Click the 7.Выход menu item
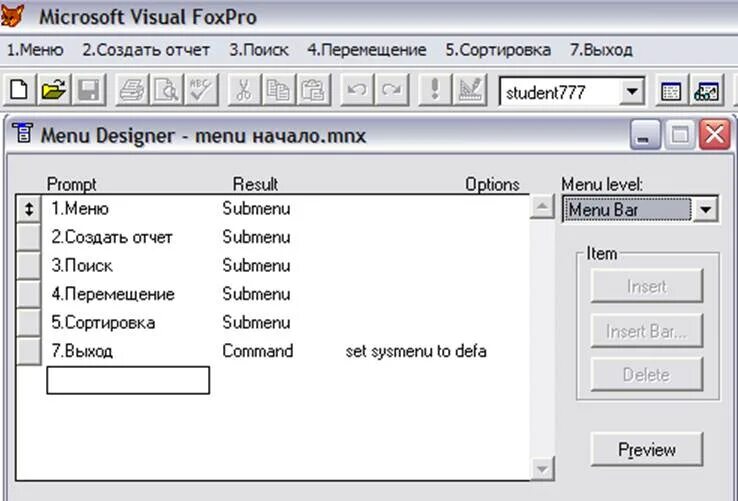The width and height of the screenshot is (738, 501). pyautogui.click(x=601, y=50)
